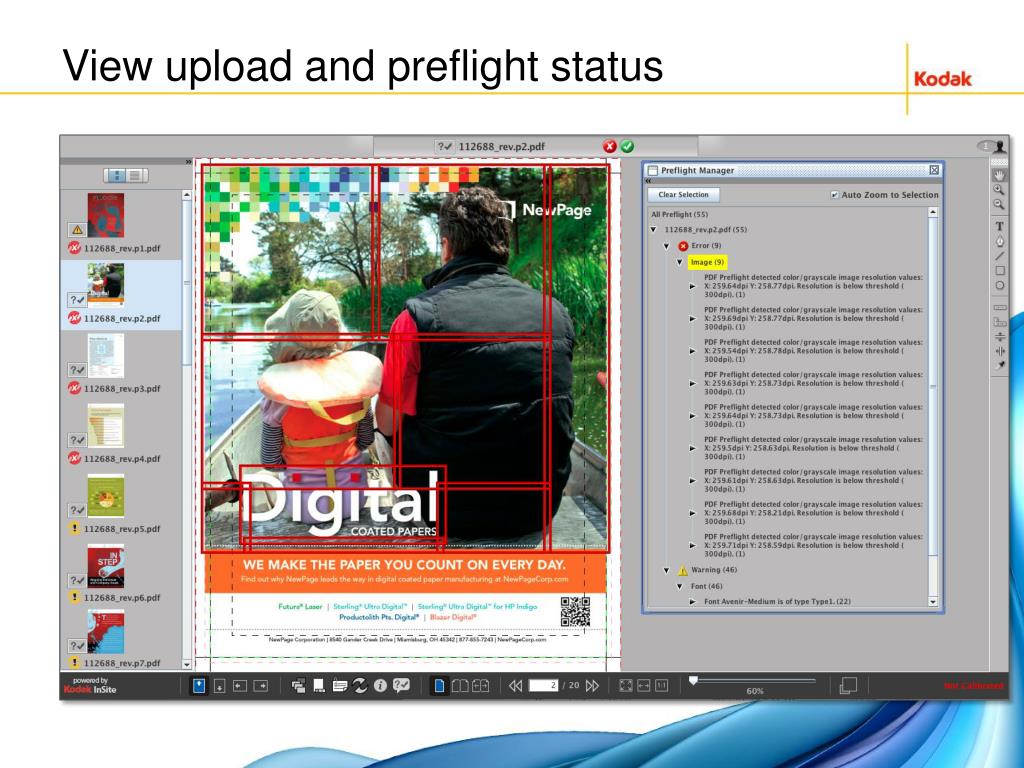Click the zoom slider handle
The height and width of the screenshot is (768, 1024).
point(692,680)
